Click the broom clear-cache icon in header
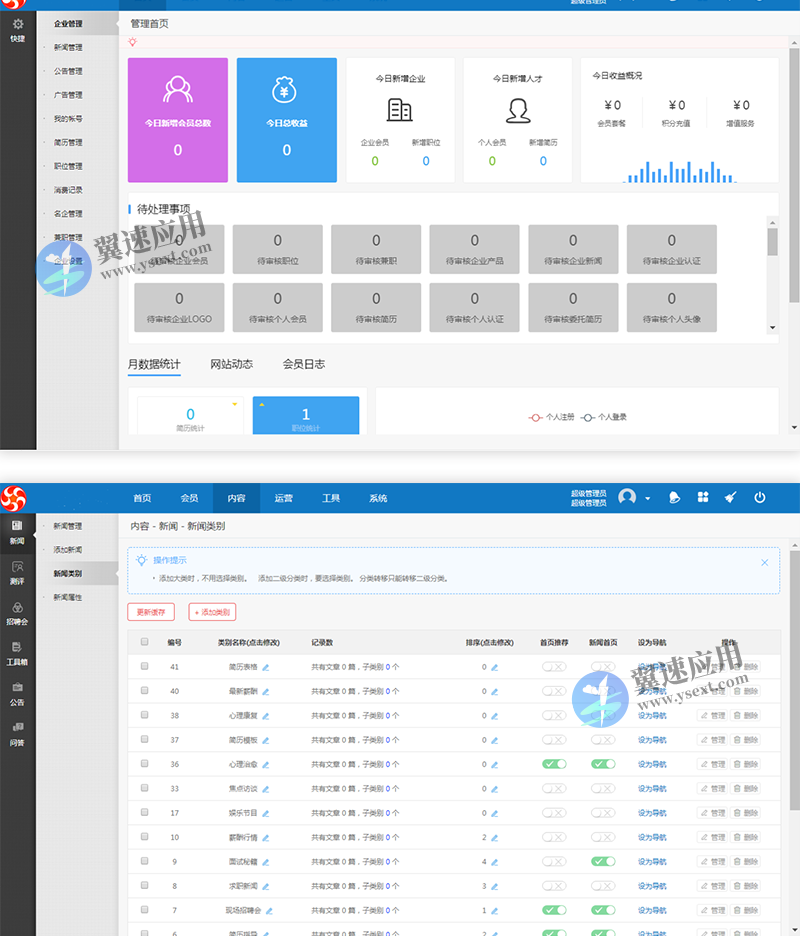The width and height of the screenshot is (800, 936). [x=731, y=497]
